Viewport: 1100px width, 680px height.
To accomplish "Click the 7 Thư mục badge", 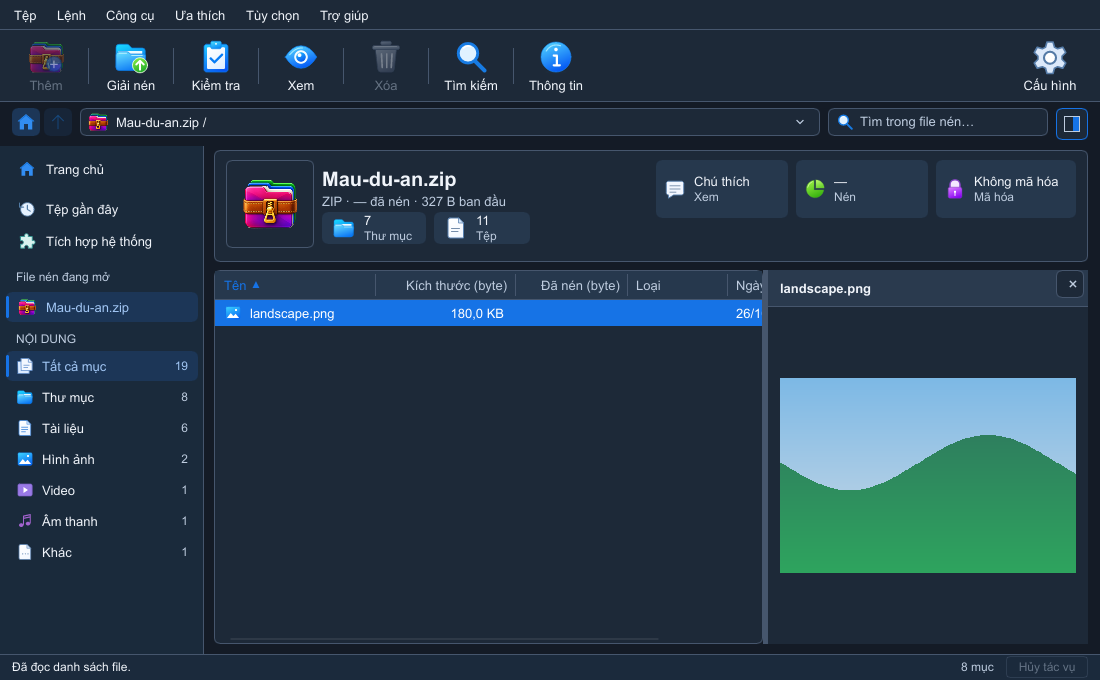I will [x=374, y=228].
